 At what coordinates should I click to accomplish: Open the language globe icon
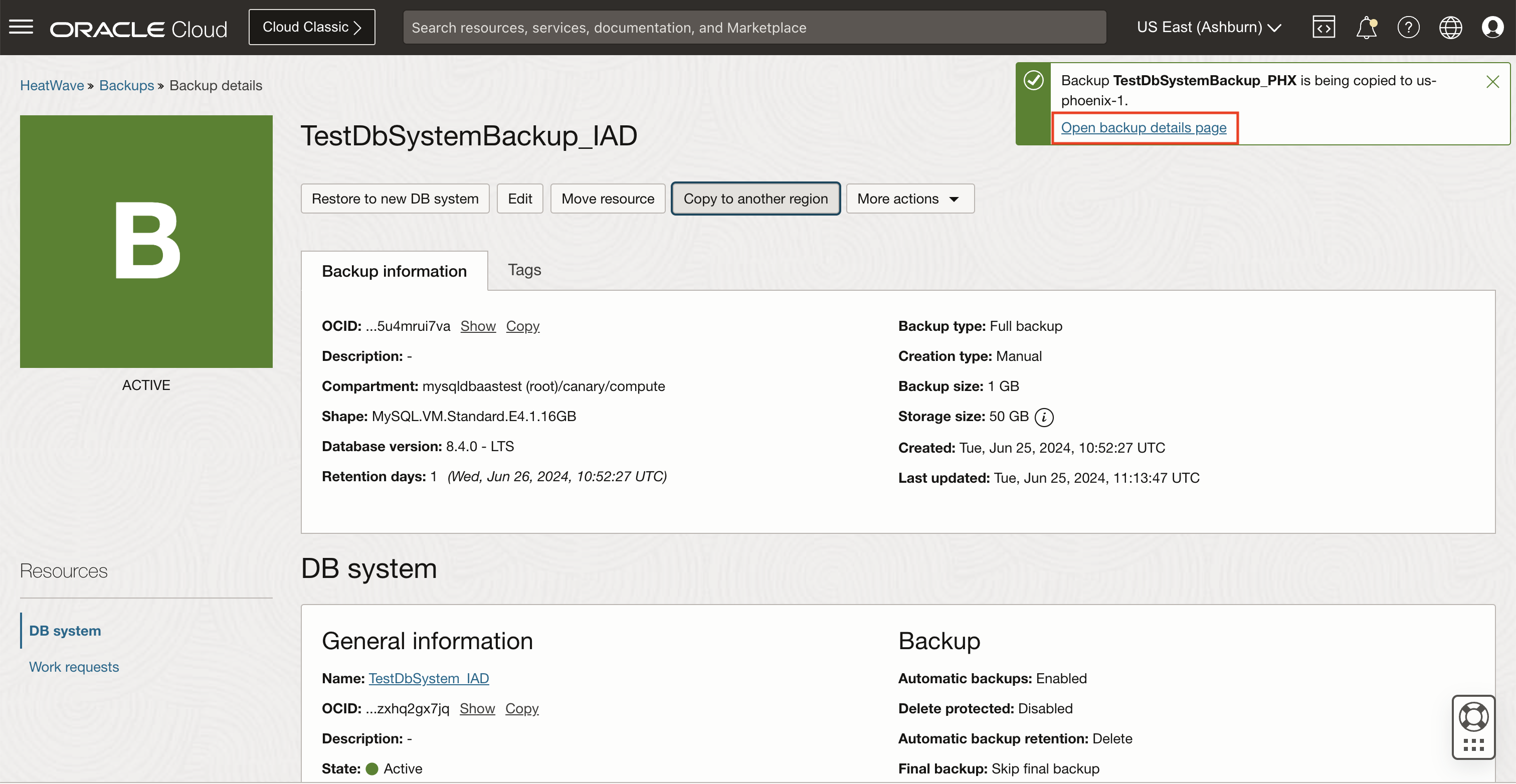1450,27
